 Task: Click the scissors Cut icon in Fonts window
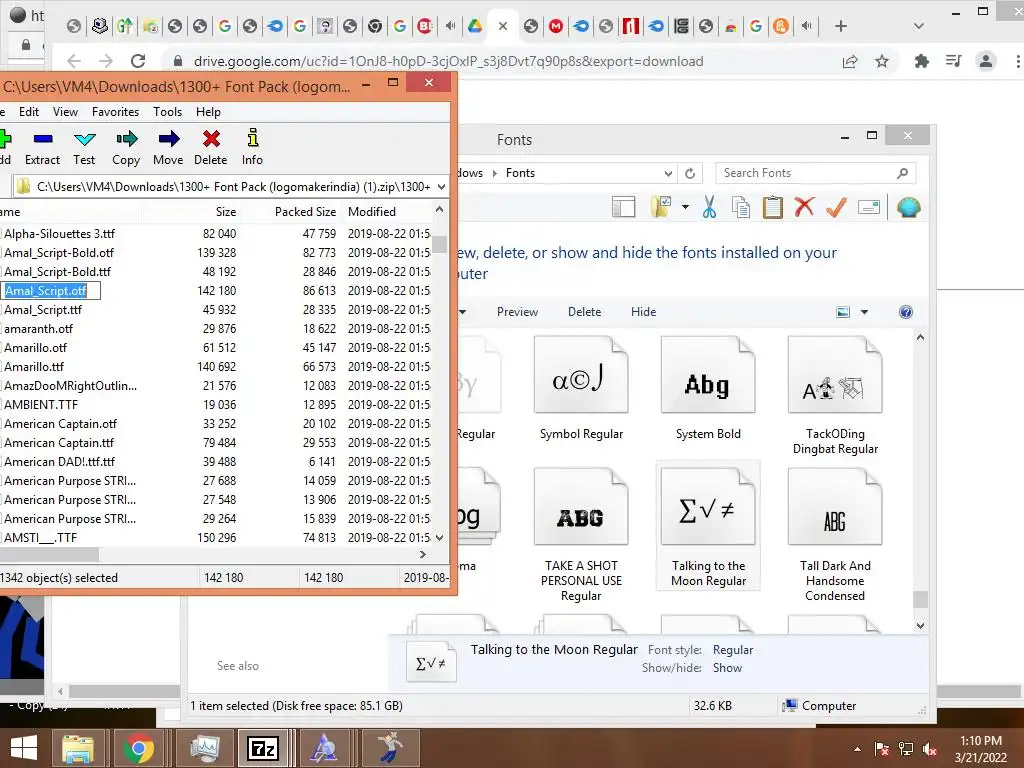tap(709, 207)
